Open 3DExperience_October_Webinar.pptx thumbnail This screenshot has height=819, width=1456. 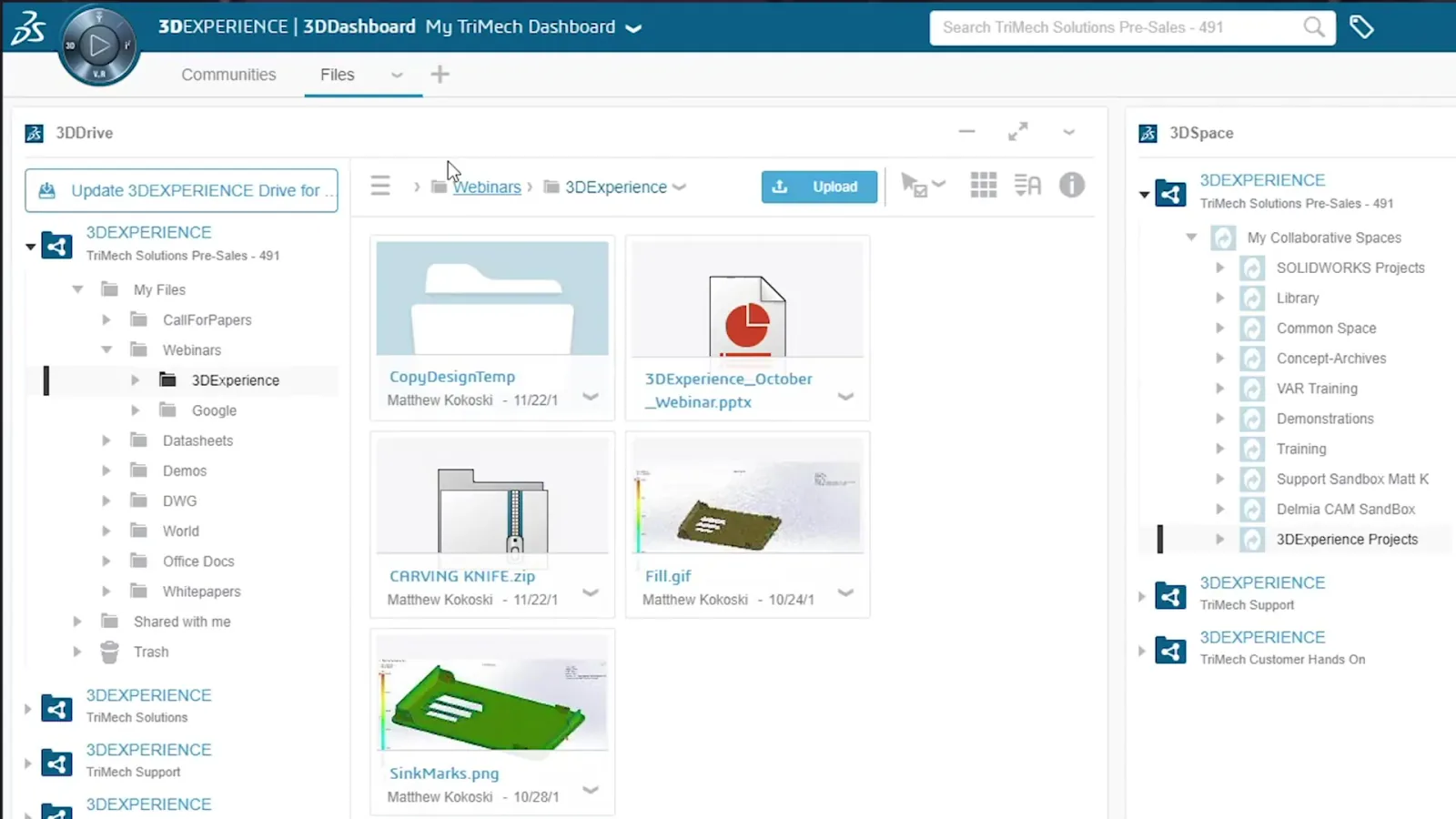(747, 299)
